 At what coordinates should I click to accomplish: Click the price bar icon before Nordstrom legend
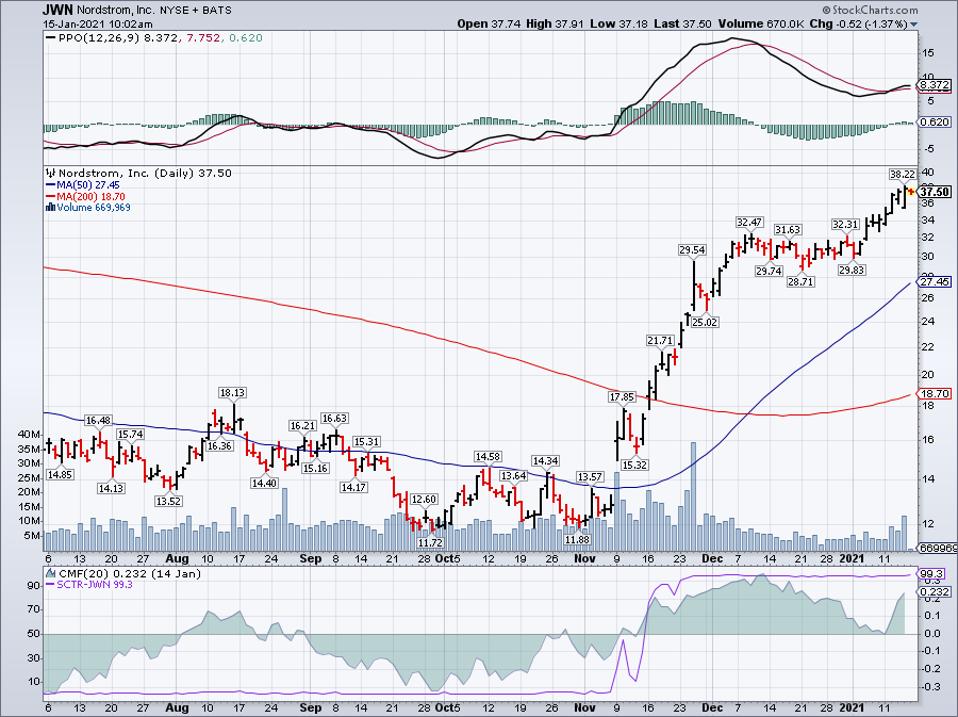[x=51, y=173]
